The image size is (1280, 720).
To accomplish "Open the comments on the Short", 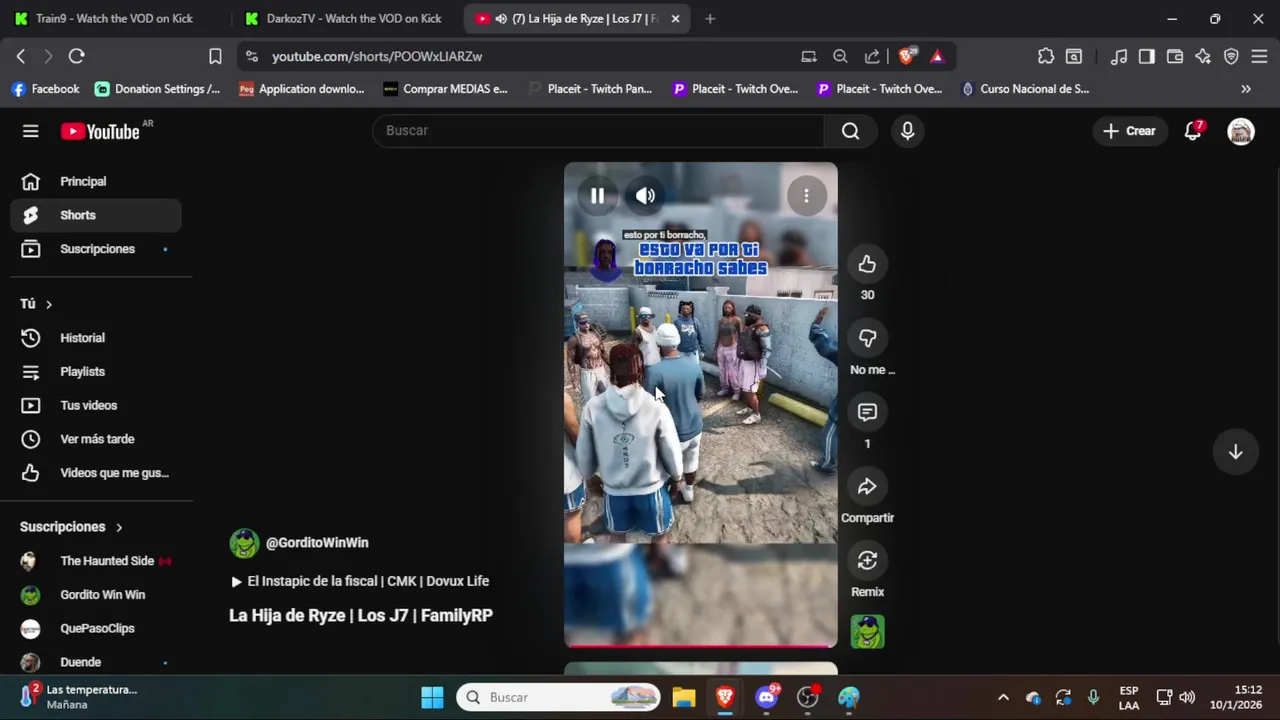I will (867, 412).
